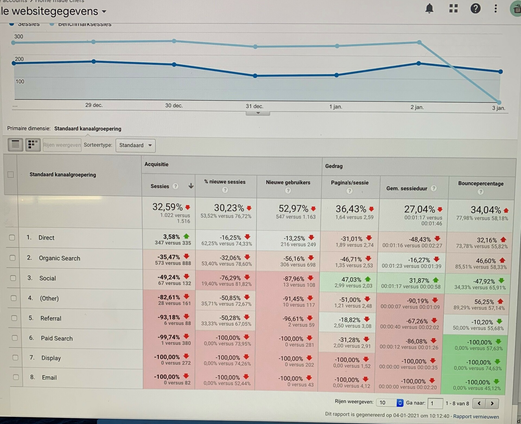Expand the chart annotations arrow below graph

coord(258,113)
